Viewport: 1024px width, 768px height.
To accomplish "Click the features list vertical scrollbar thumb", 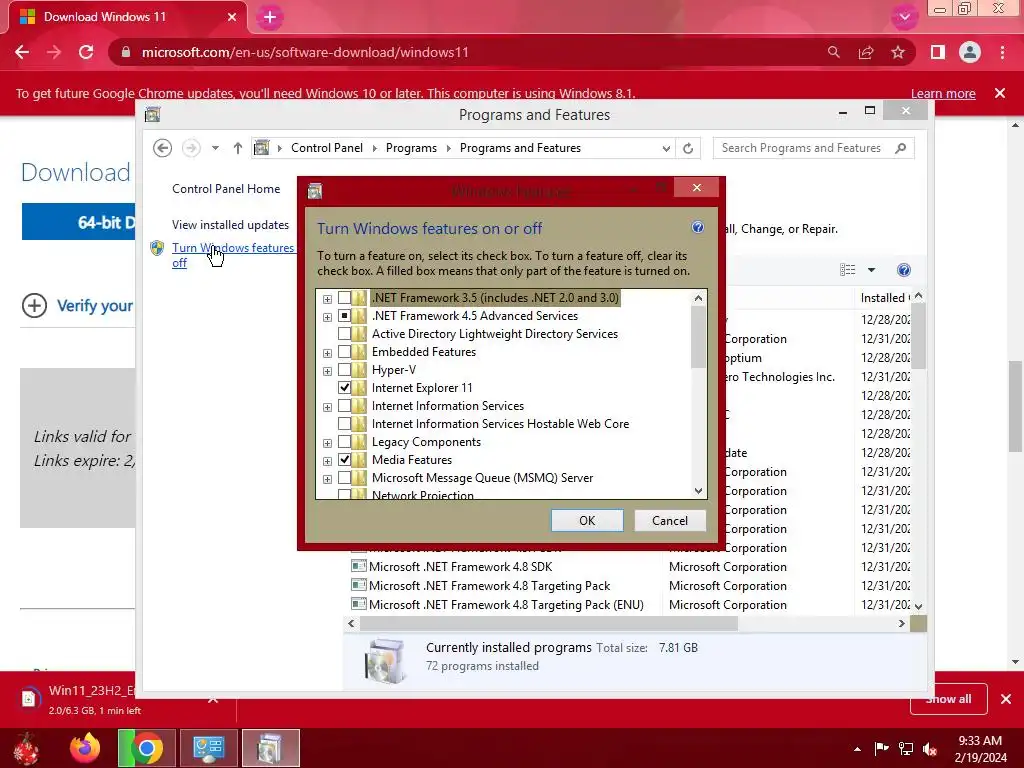I will pos(698,337).
